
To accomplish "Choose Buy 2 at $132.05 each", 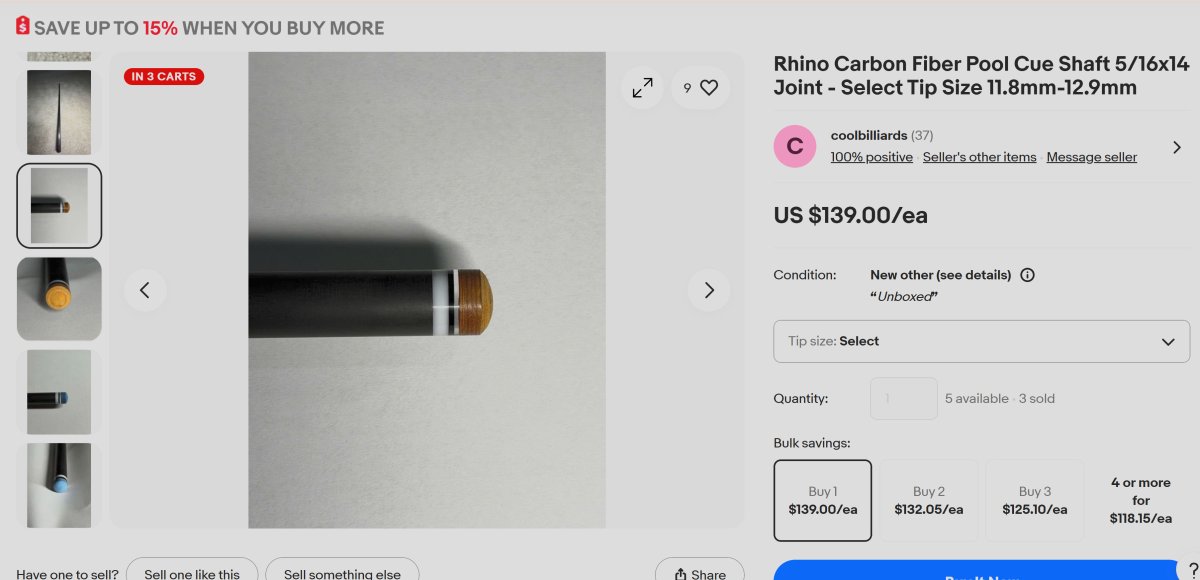I will coord(928,500).
